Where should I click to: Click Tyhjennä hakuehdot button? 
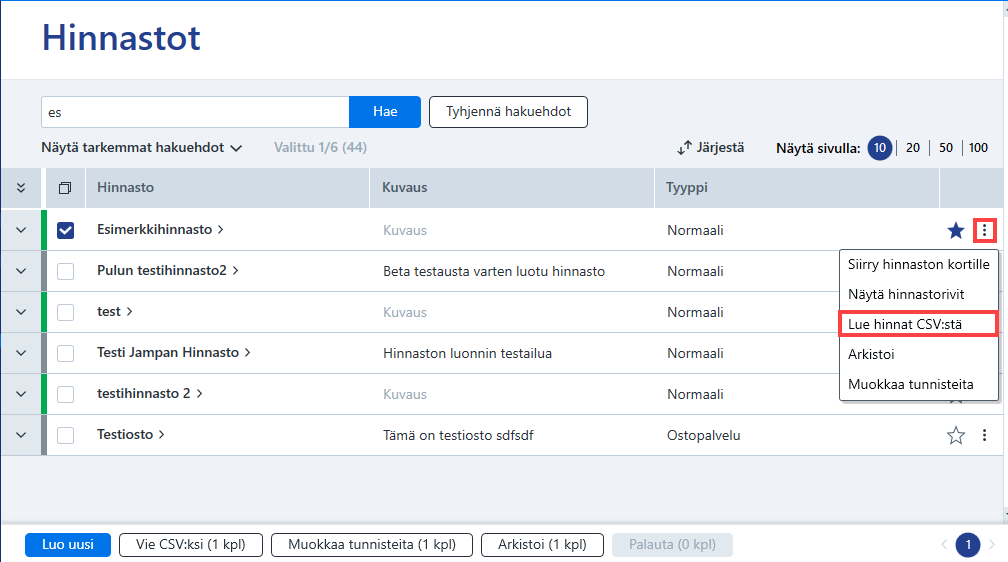[x=508, y=112]
